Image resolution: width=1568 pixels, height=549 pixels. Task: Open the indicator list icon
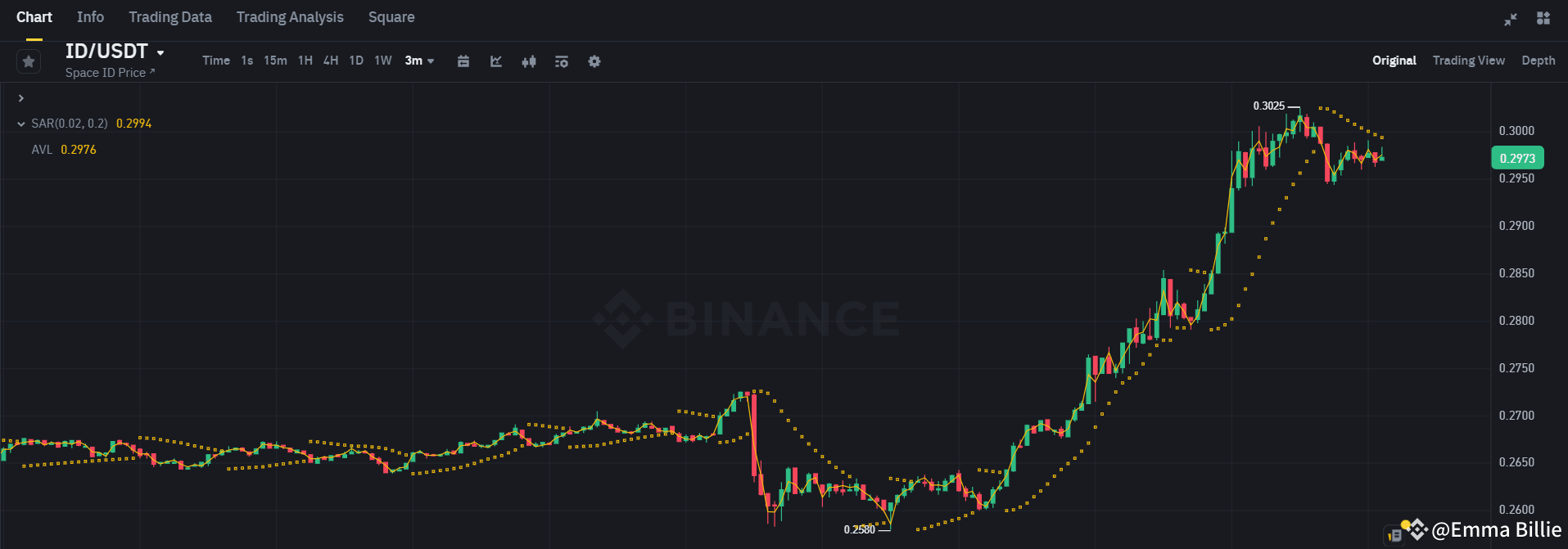[x=561, y=61]
